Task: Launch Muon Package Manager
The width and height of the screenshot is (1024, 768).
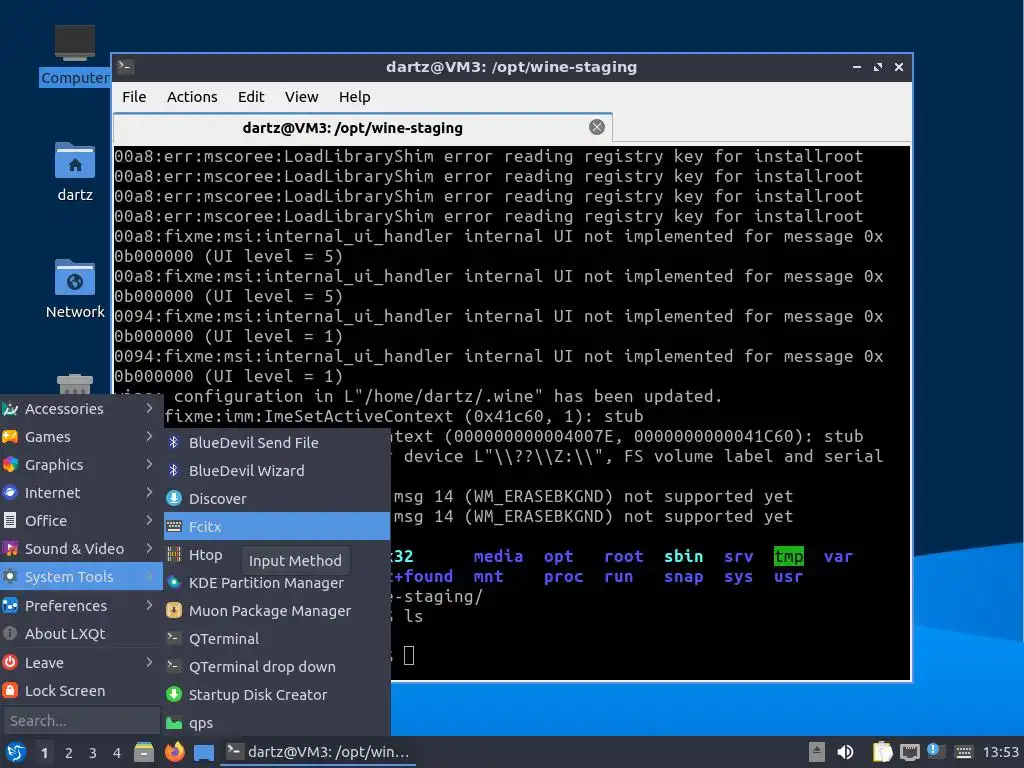Action: pyautogui.click(x=277, y=611)
